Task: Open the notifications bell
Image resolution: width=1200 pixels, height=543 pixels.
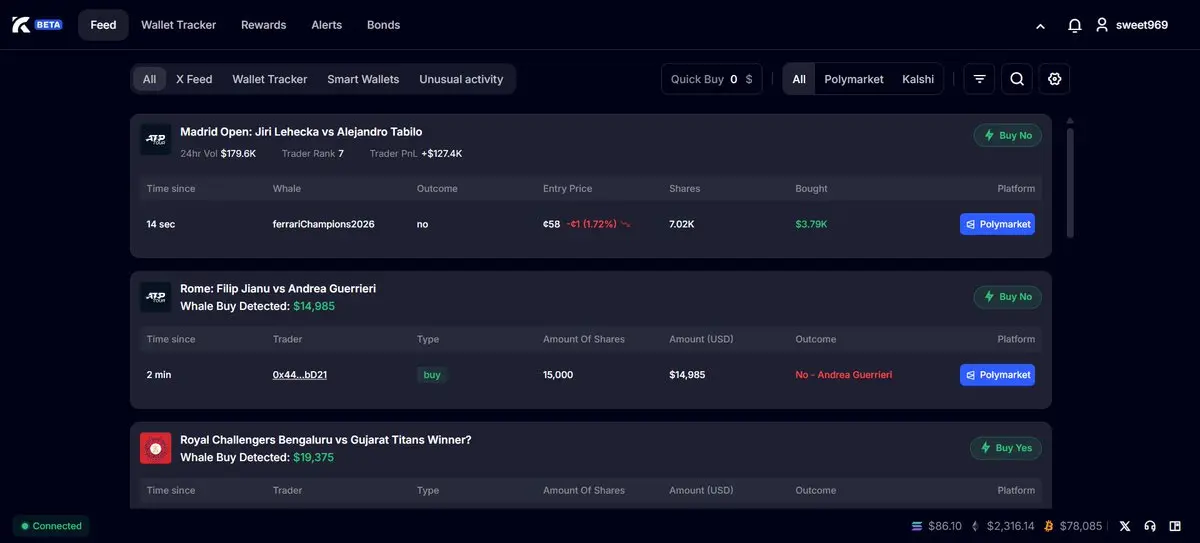Action: (1074, 25)
